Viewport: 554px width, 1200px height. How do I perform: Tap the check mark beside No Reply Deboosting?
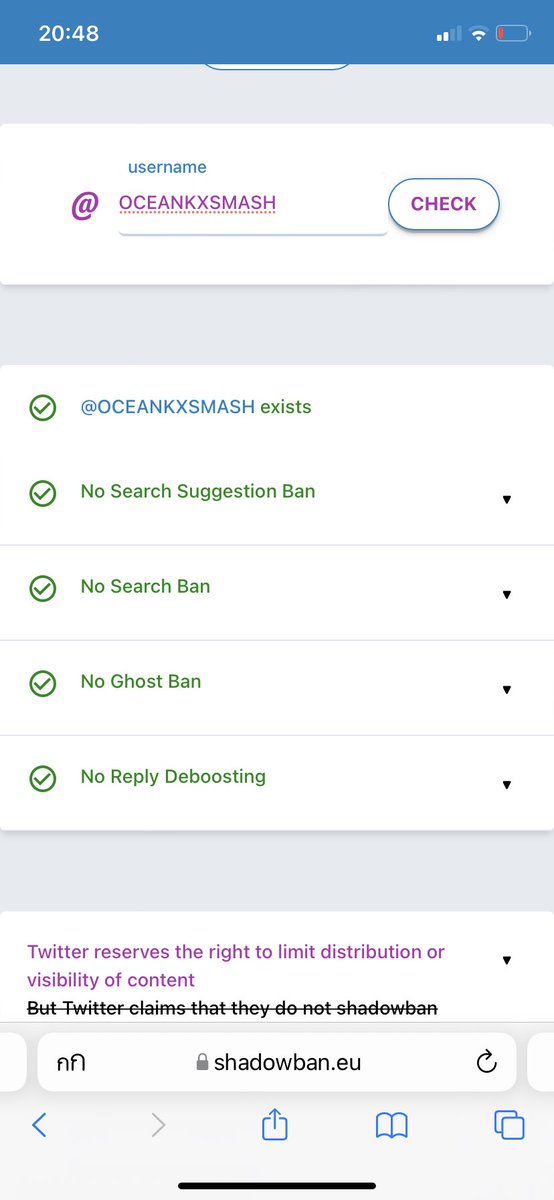[43, 779]
